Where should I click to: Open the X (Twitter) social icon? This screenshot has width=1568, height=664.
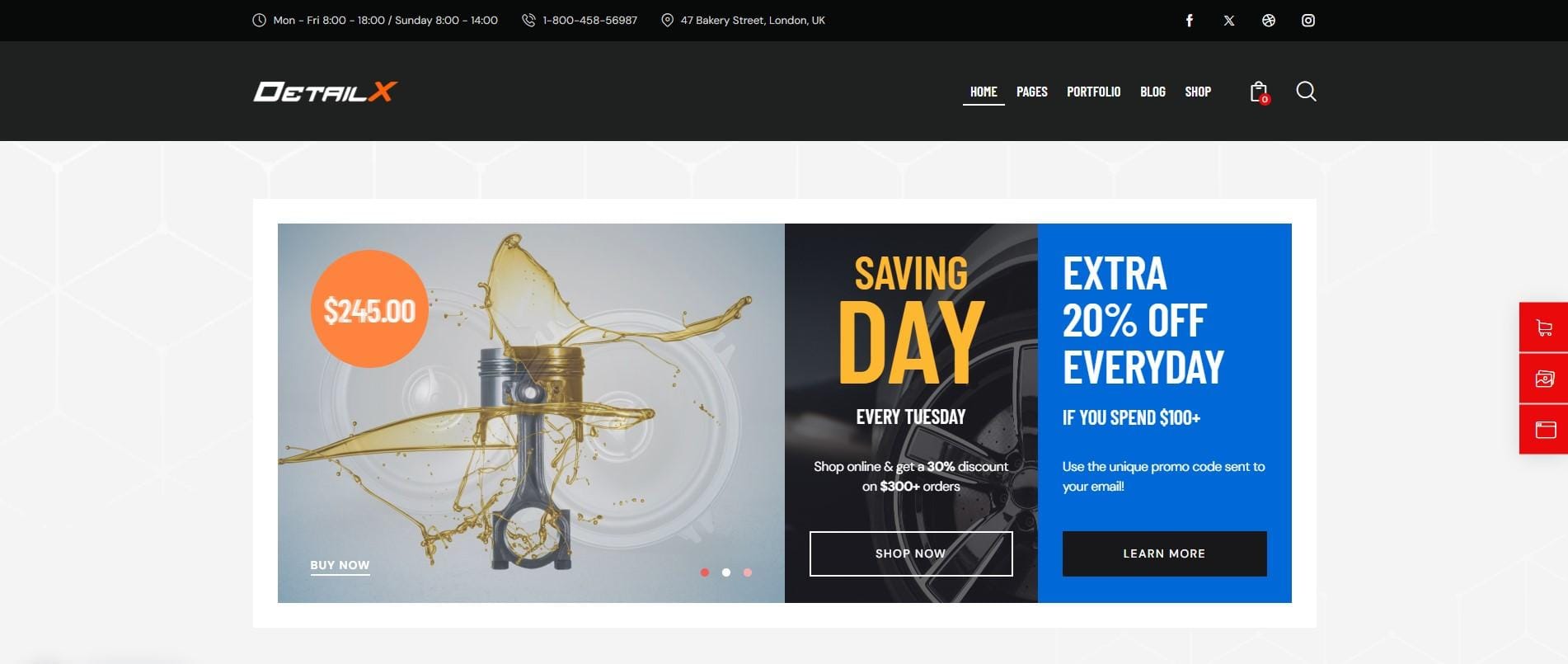[x=1229, y=21]
